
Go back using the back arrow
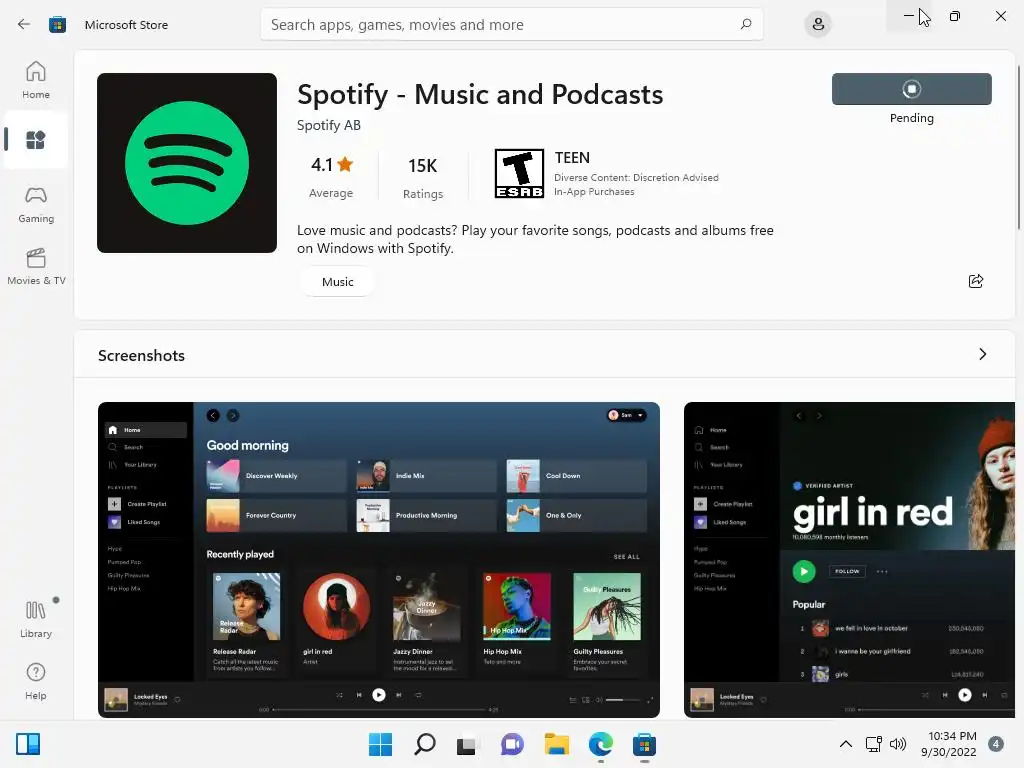[24, 24]
